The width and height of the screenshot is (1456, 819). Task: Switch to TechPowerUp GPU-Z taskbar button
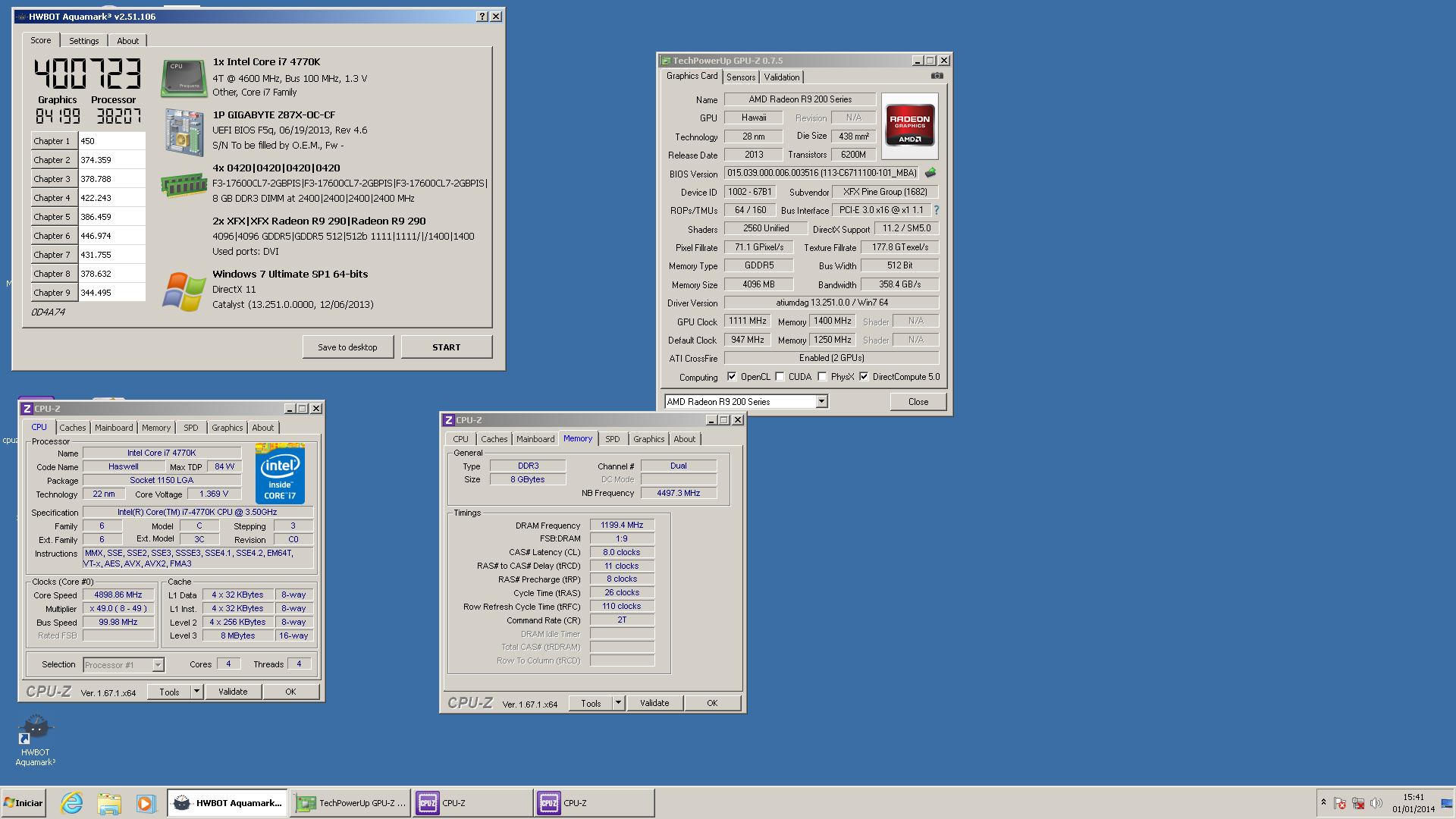coord(350,803)
